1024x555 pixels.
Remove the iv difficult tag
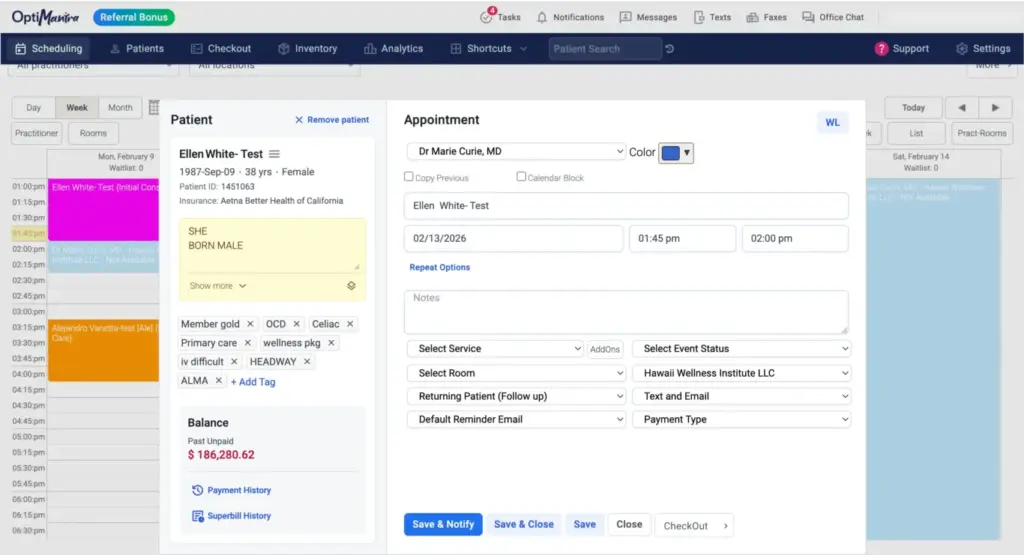pyautogui.click(x=234, y=362)
